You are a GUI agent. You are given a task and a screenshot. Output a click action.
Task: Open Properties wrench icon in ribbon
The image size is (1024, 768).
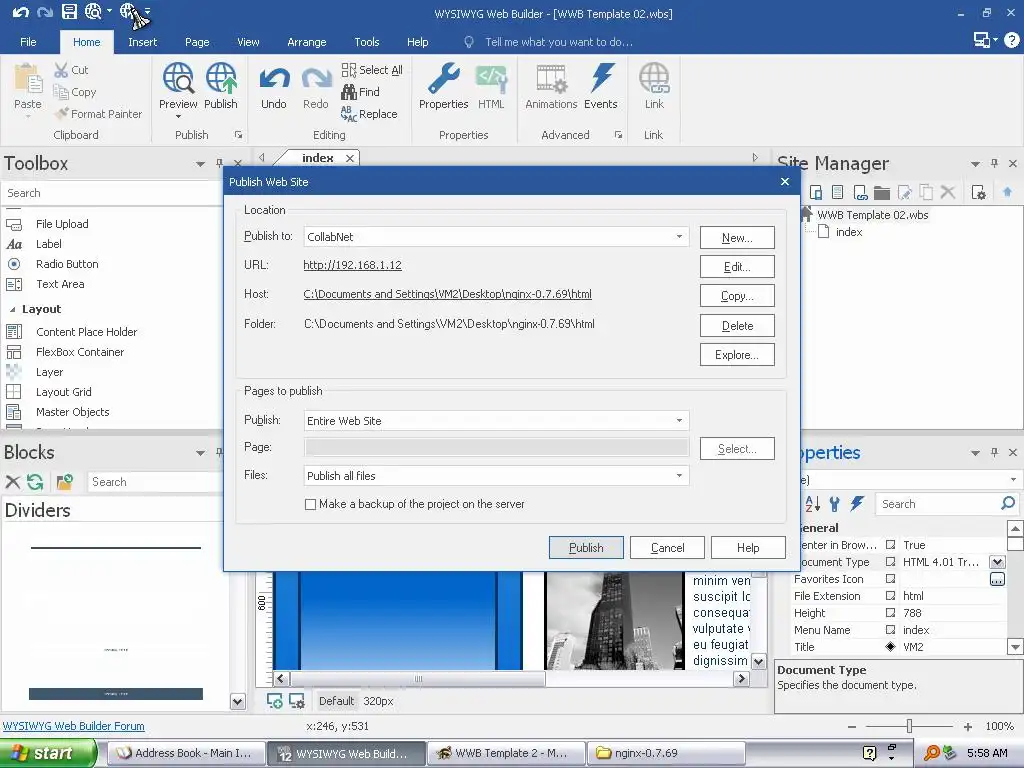coord(444,78)
